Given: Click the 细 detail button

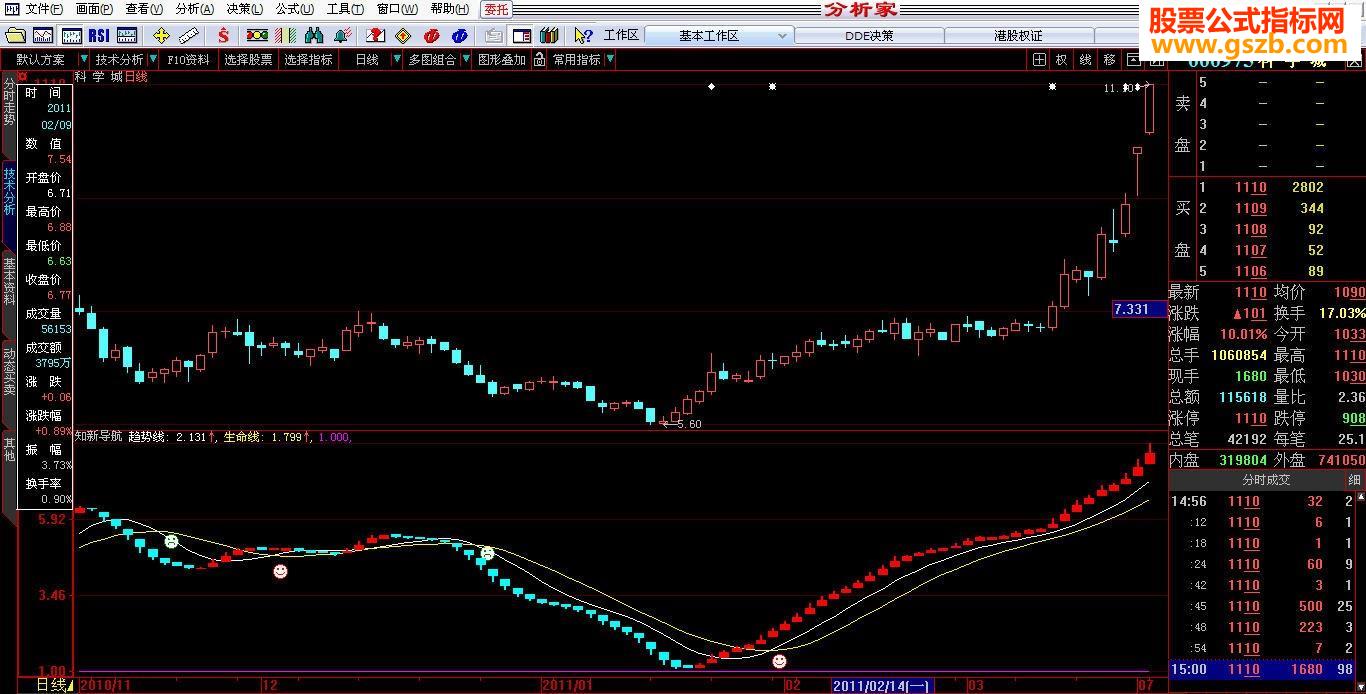Looking at the screenshot, I should click(x=1355, y=480).
